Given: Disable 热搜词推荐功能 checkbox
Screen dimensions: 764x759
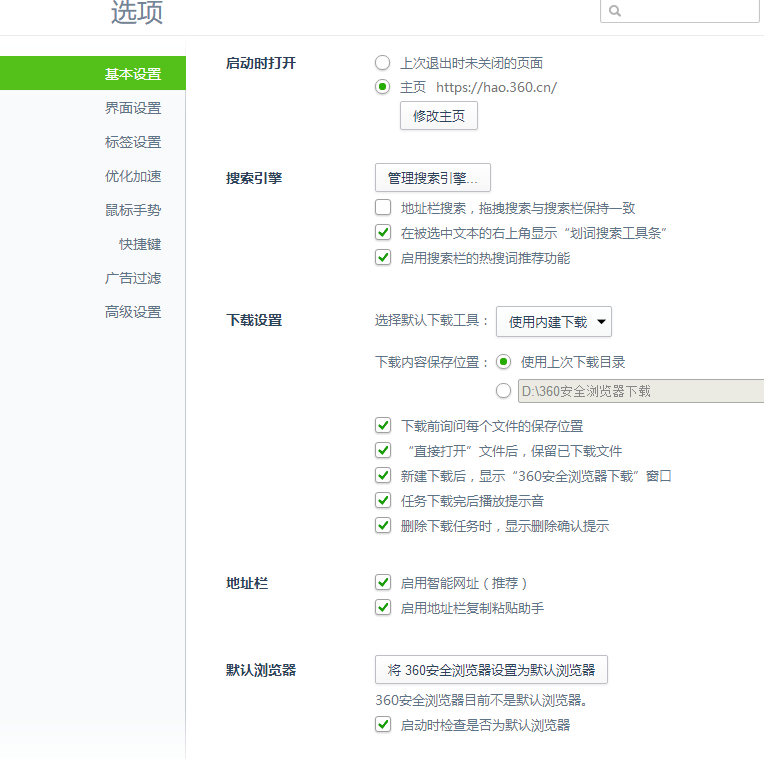Looking at the screenshot, I should (x=383, y=258).
